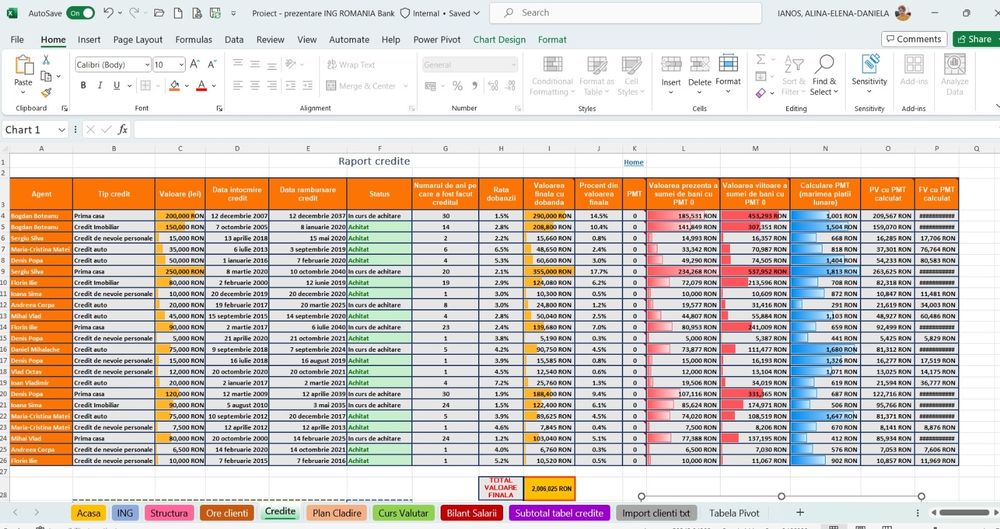
Task: Click the user account profile picture
Action: 903,13
